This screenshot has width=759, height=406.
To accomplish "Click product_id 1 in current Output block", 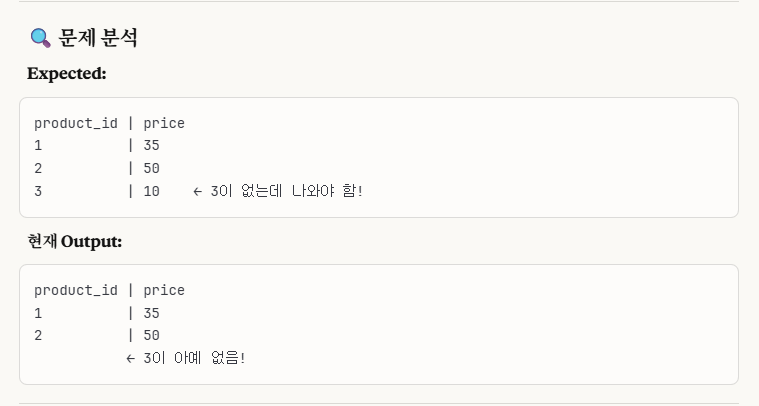I will pos(38,313).
